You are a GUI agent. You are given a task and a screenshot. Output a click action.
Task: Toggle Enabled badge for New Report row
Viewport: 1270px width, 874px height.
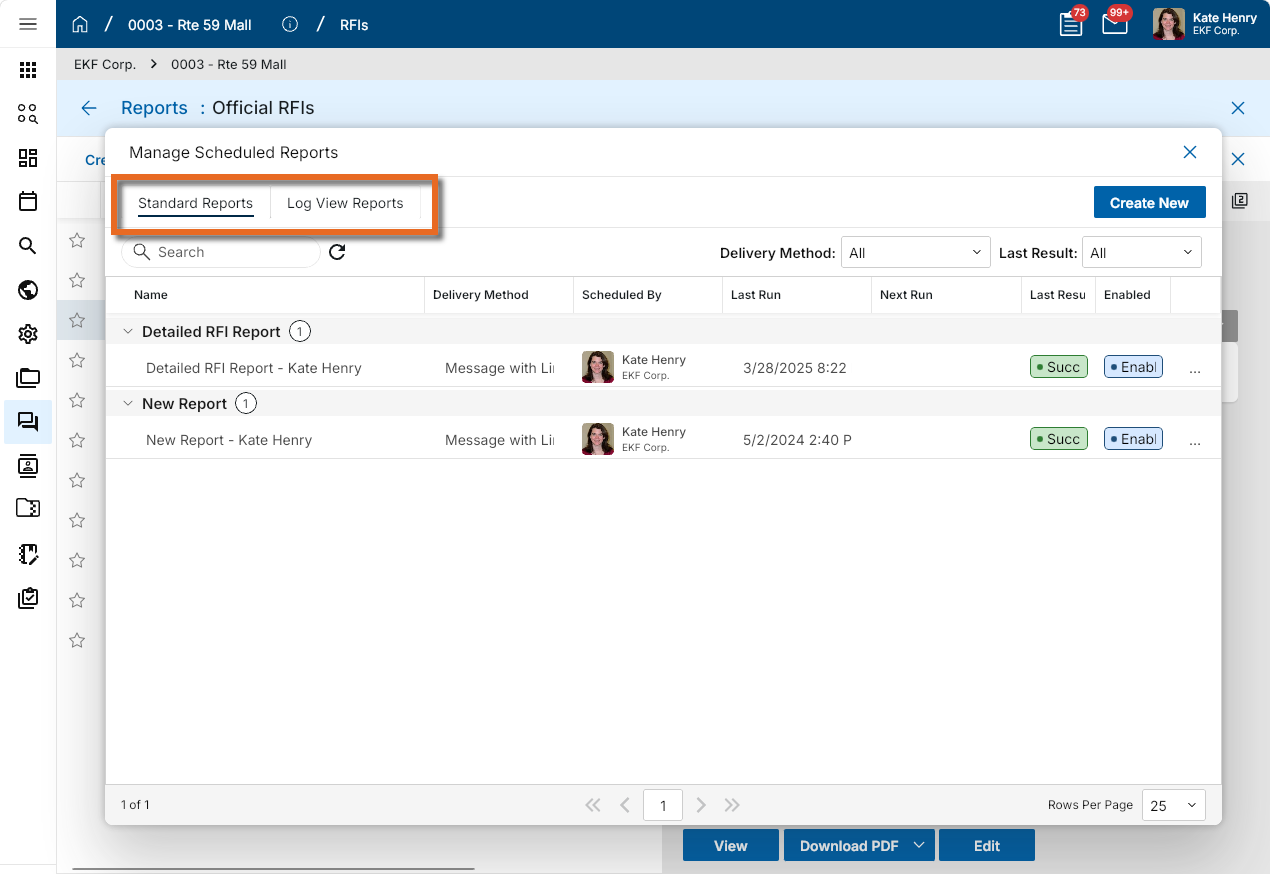pos(1133,439)
